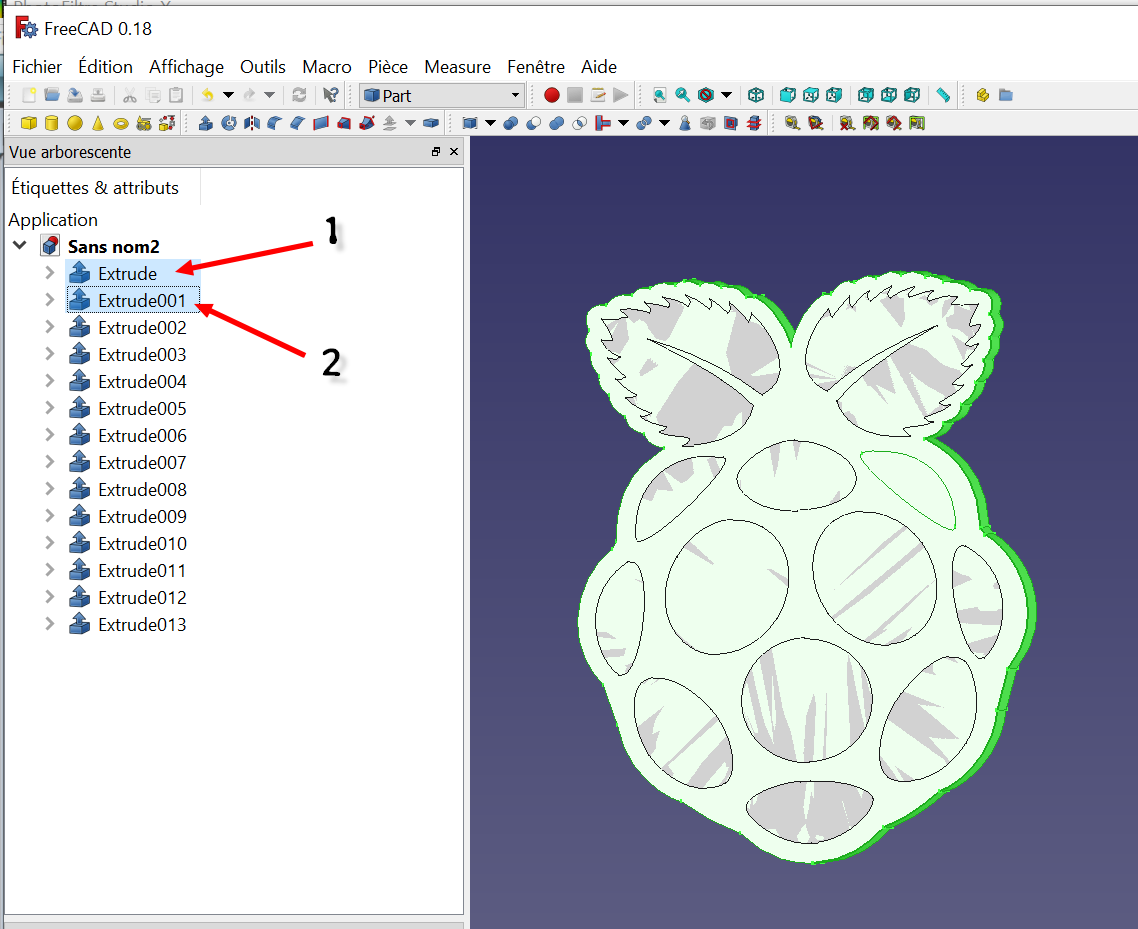1138x929 pixels.
Task: Switch to front view cube icon
Action: 787,95
